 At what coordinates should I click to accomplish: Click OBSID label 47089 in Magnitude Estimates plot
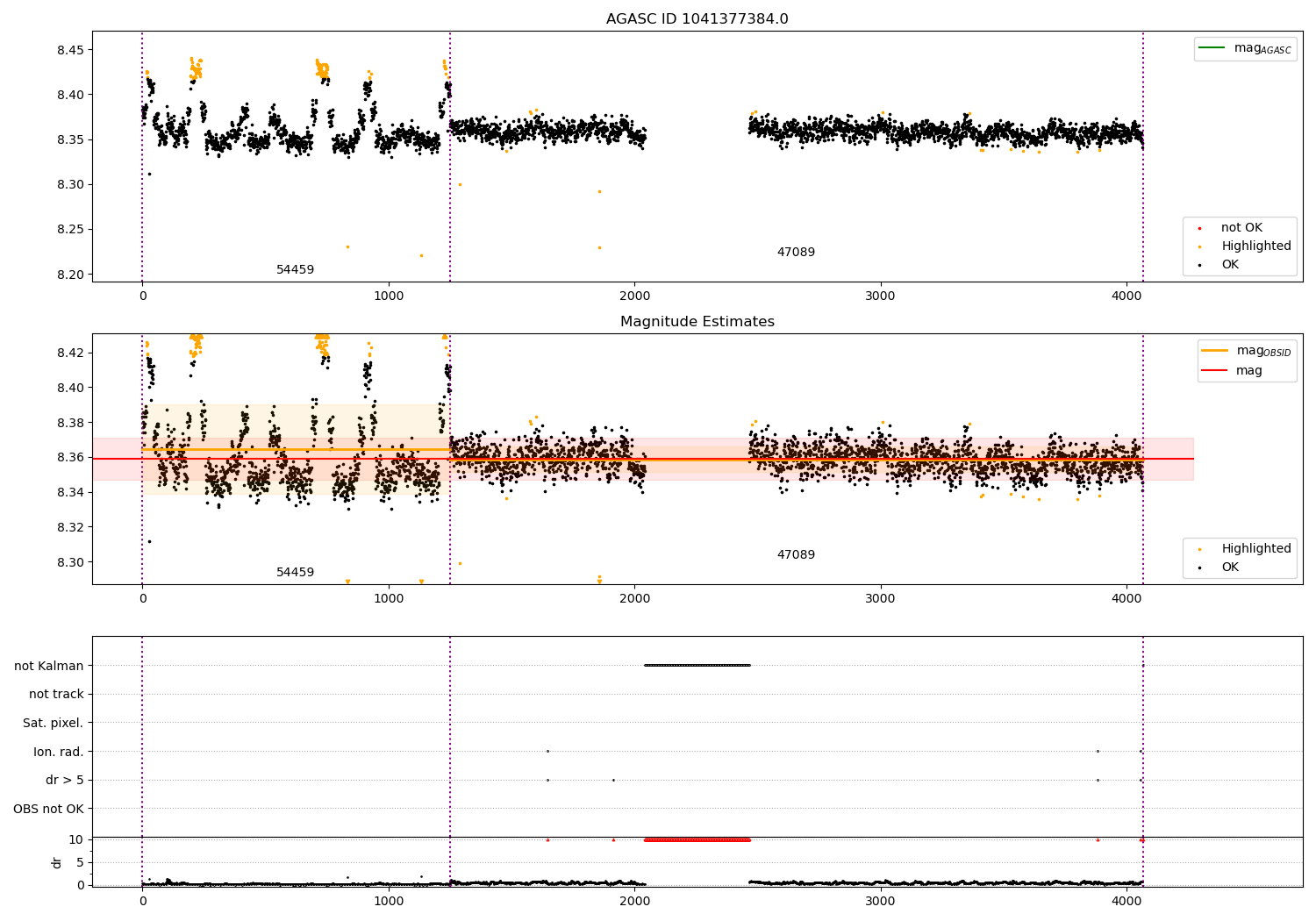tap(796, 555)
